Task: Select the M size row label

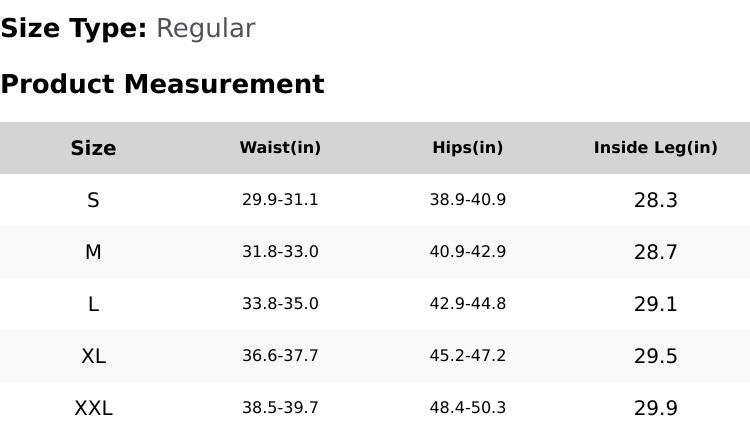Action: coord(93,252)
